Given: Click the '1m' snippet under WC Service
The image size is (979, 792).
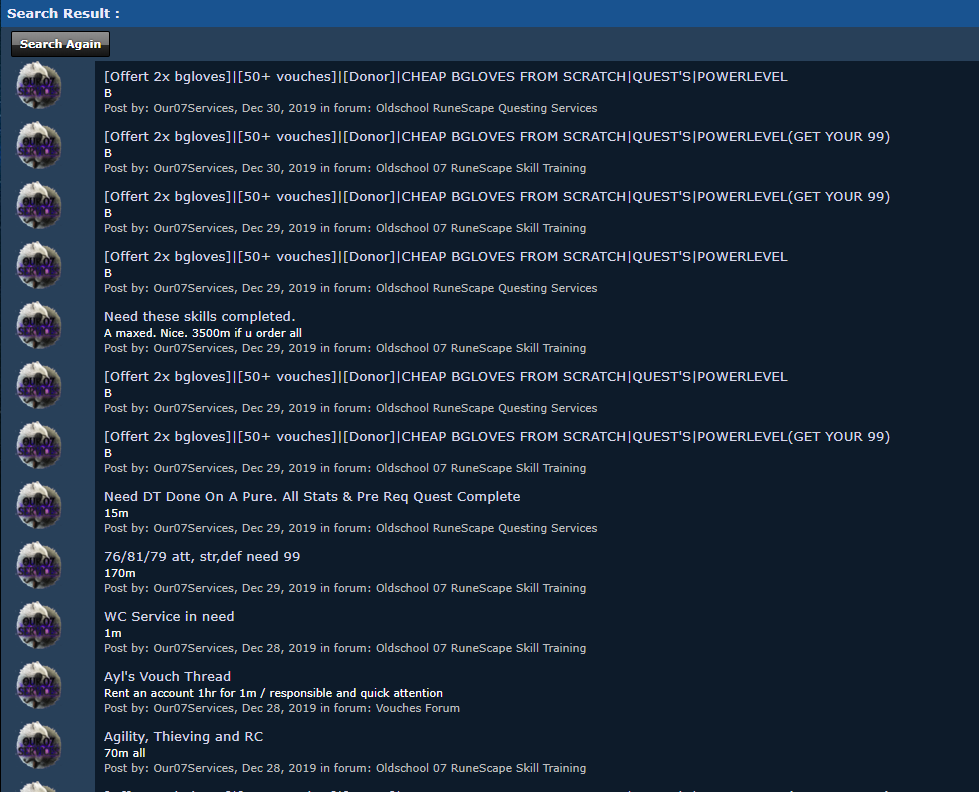Looking at the screenshot, I should (x=112, y=633).
